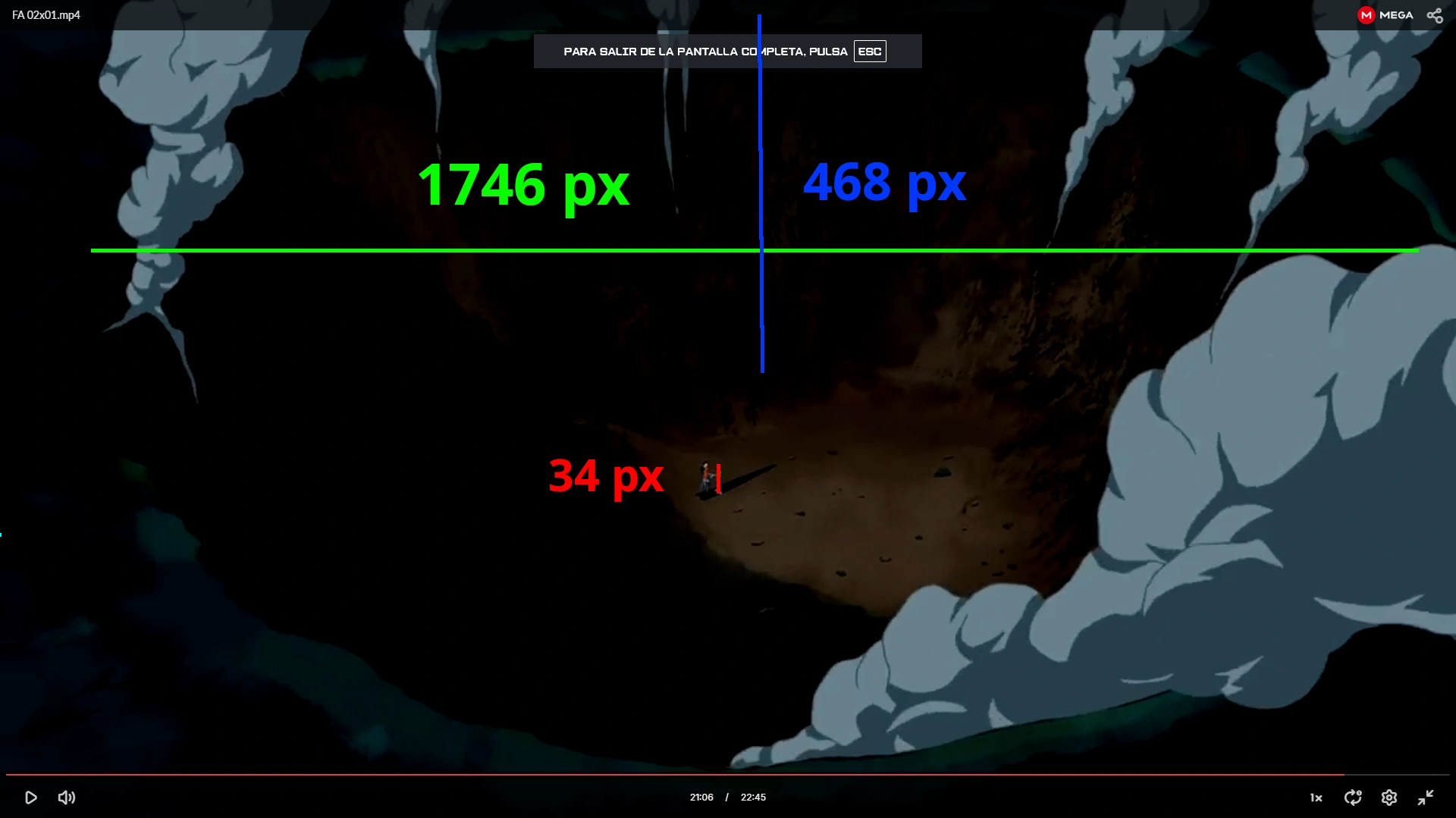1456x818 pixels.
Task: Mute the video volume
Action: 67,798
